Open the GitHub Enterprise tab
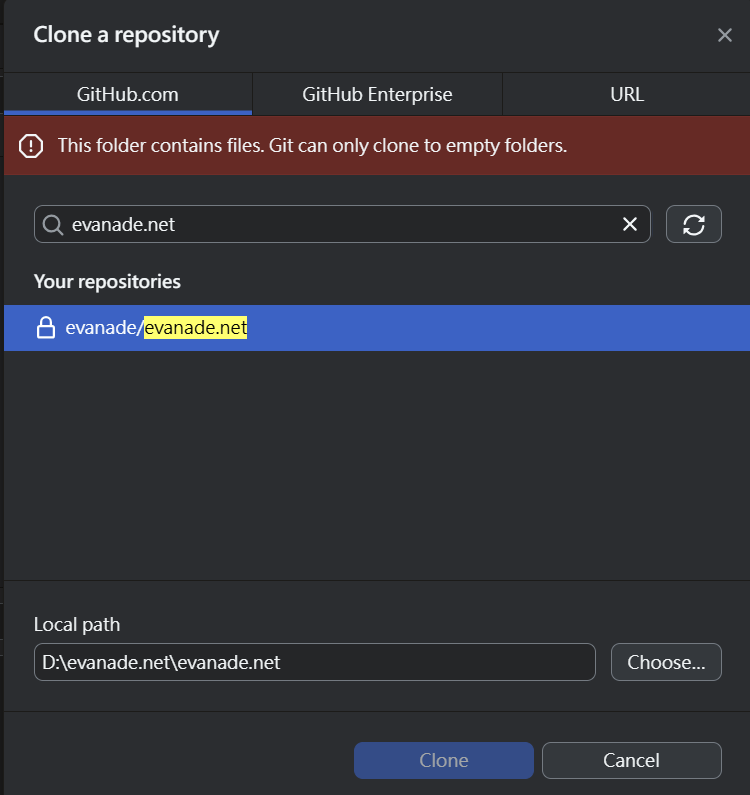750x795 pixels. (x=377, y=94)
